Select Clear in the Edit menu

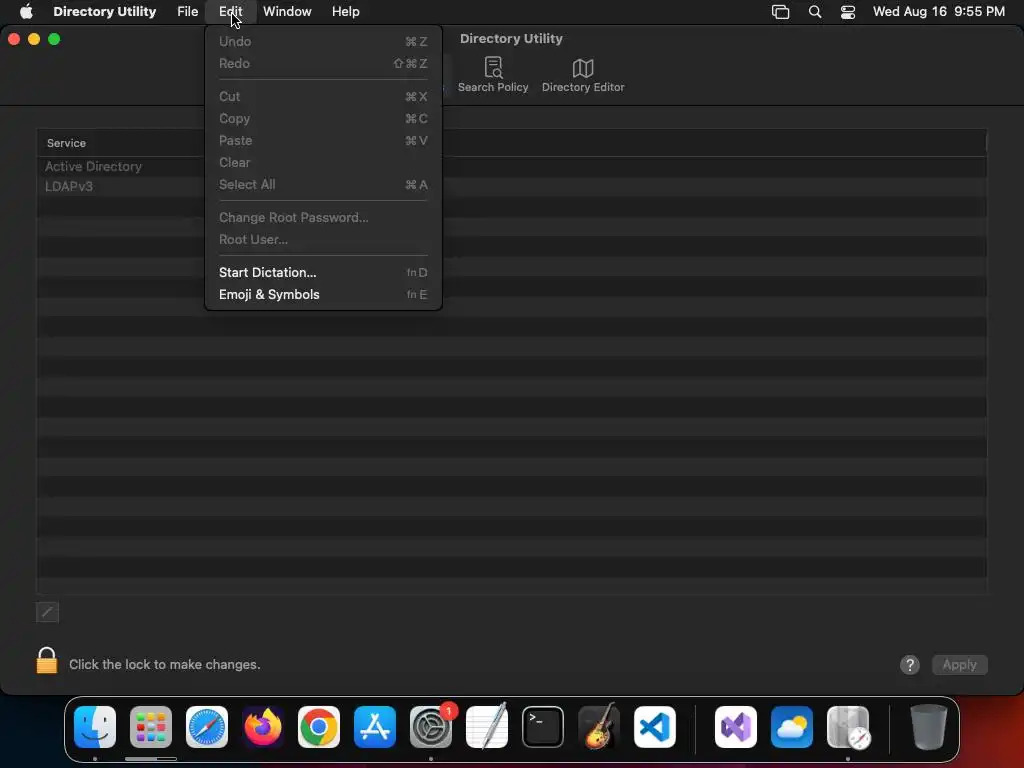point(323,163)
